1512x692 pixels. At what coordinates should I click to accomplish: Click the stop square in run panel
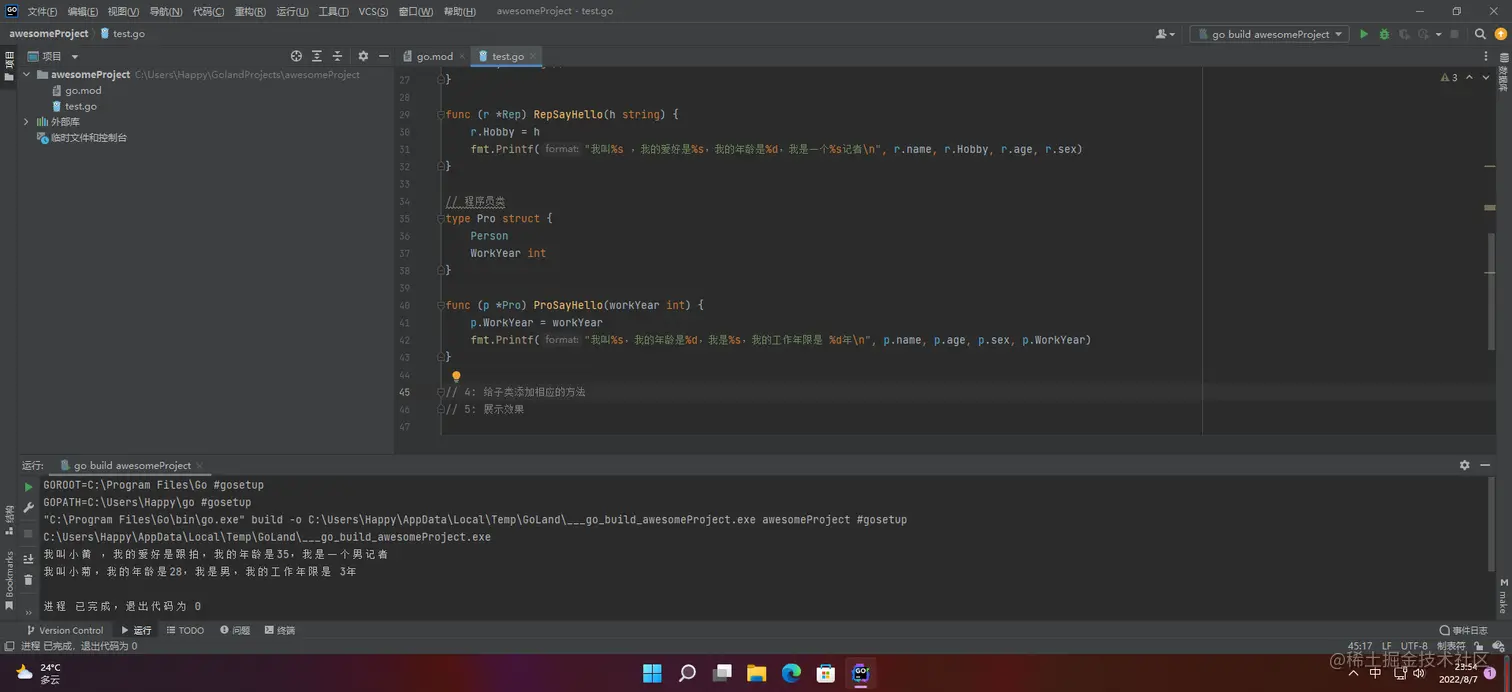pyautogui.click(x=28, y=534)
